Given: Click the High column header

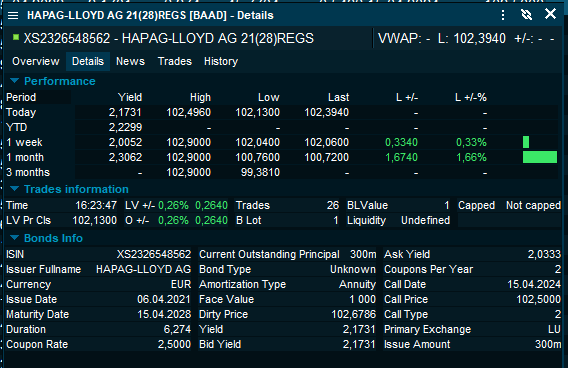Looking at the screenshot, I should [200, 97].
